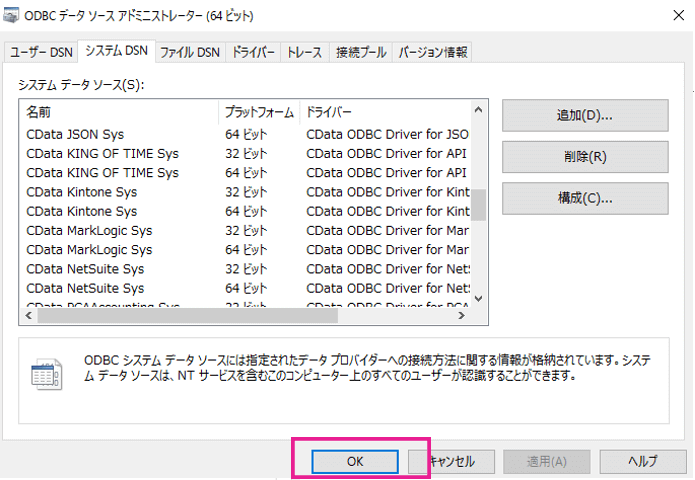Select the システム DSN tab
This screenshot has height=480, width=695.
point(117,51)
